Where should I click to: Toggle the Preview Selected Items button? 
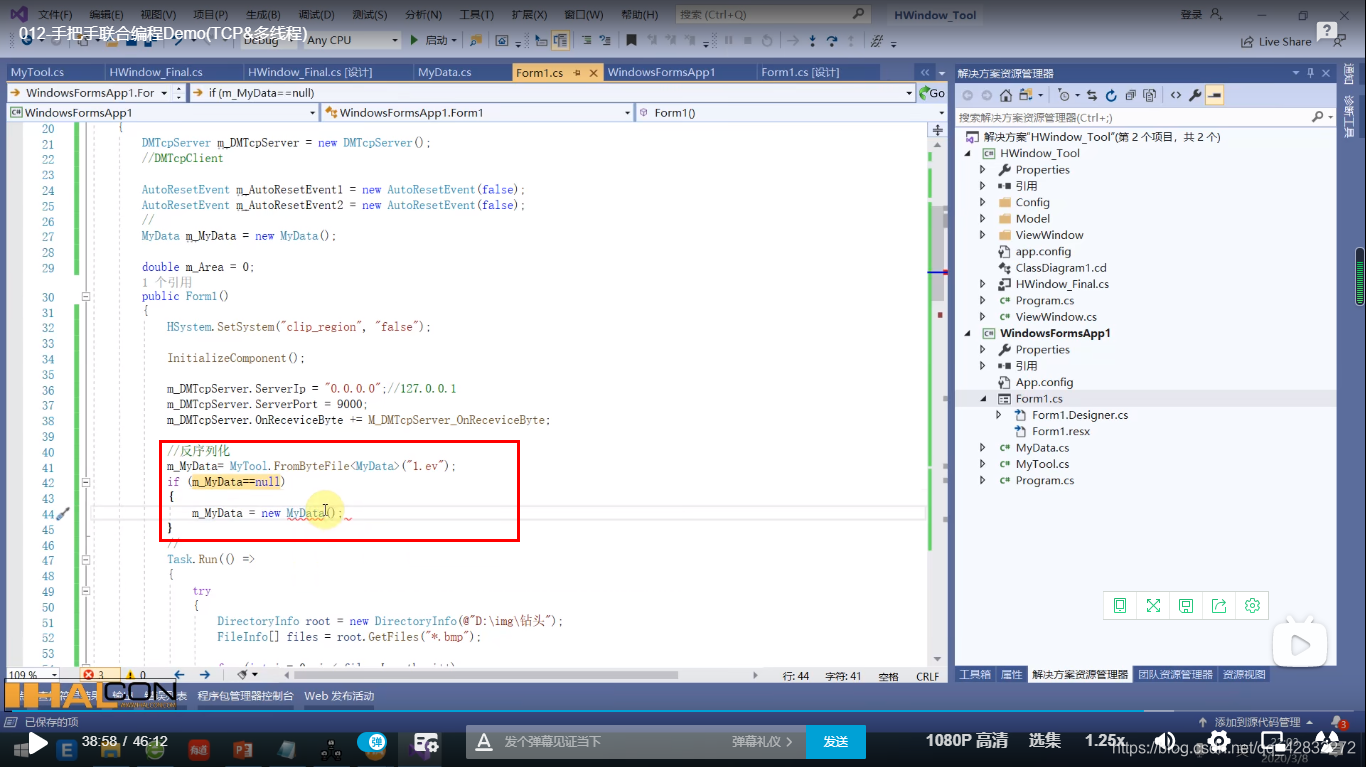(1214, 95)
